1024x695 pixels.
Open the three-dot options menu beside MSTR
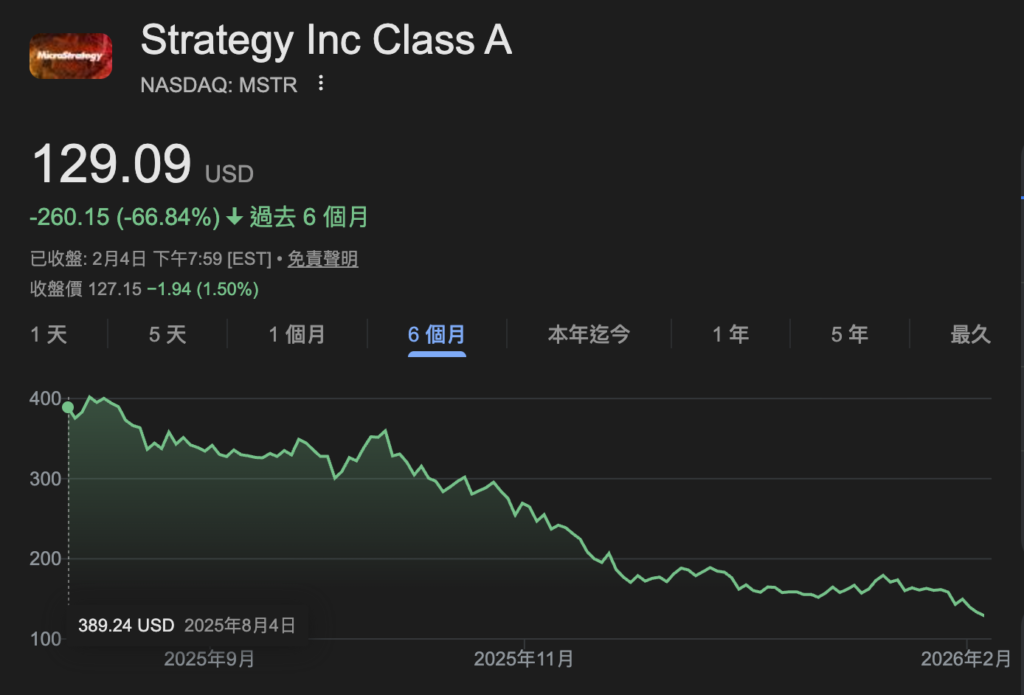click(321, 84)
